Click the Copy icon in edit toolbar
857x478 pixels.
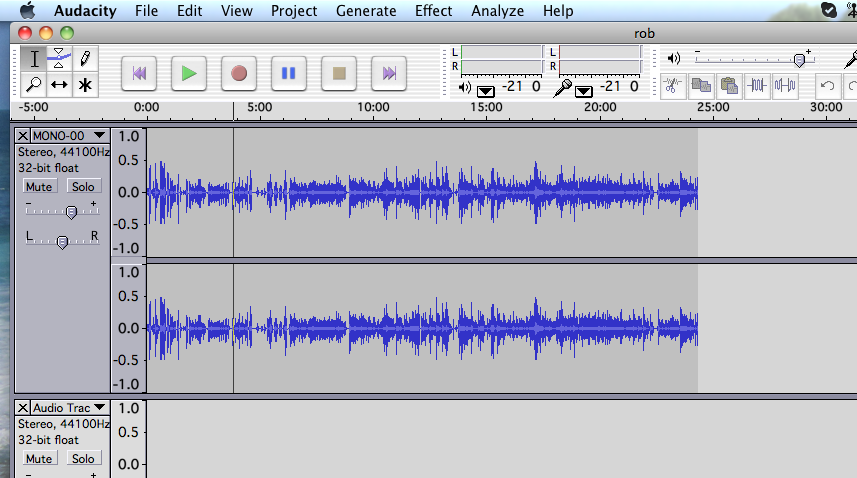pos(701,86)
